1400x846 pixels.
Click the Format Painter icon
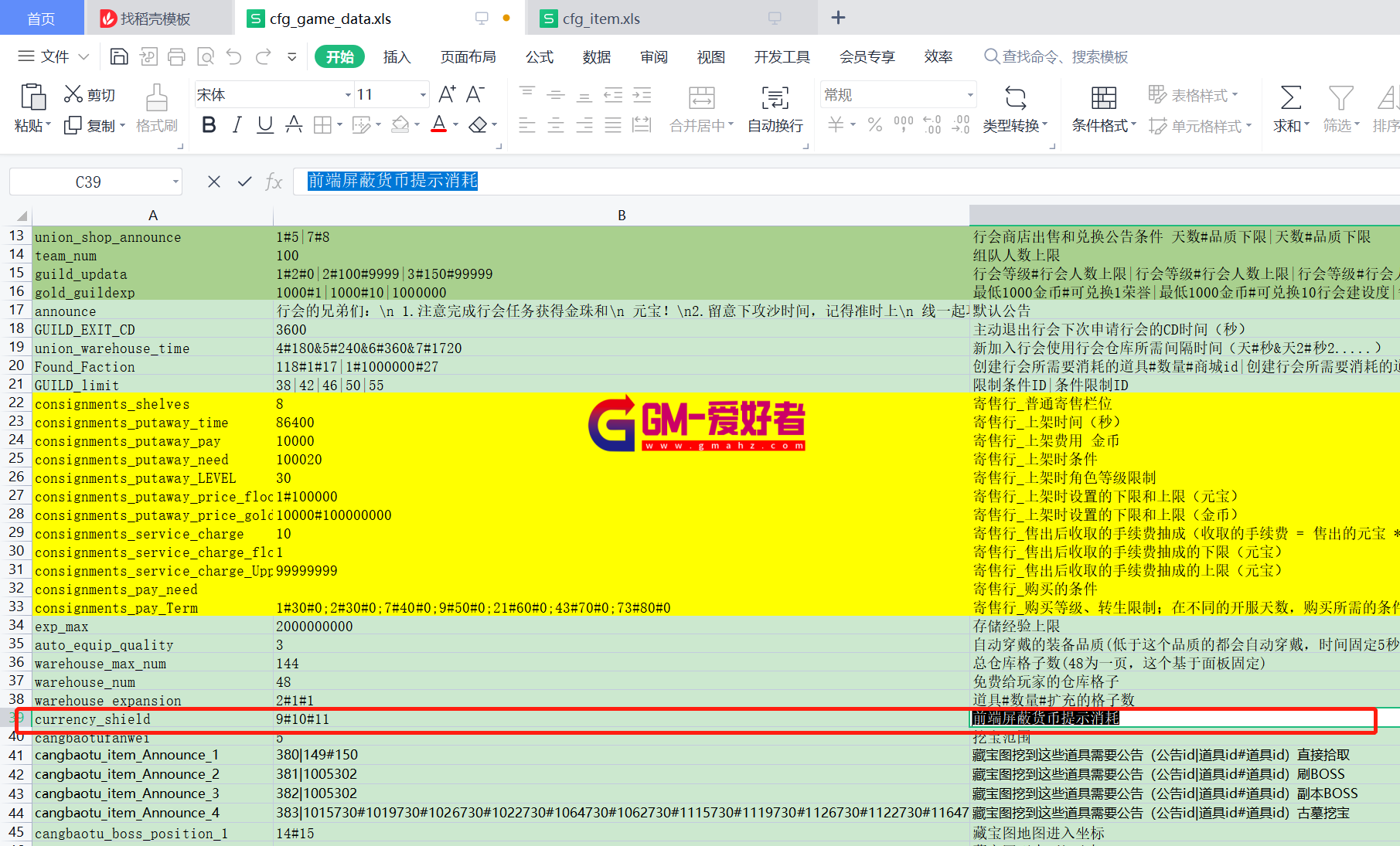coord(156,98)
